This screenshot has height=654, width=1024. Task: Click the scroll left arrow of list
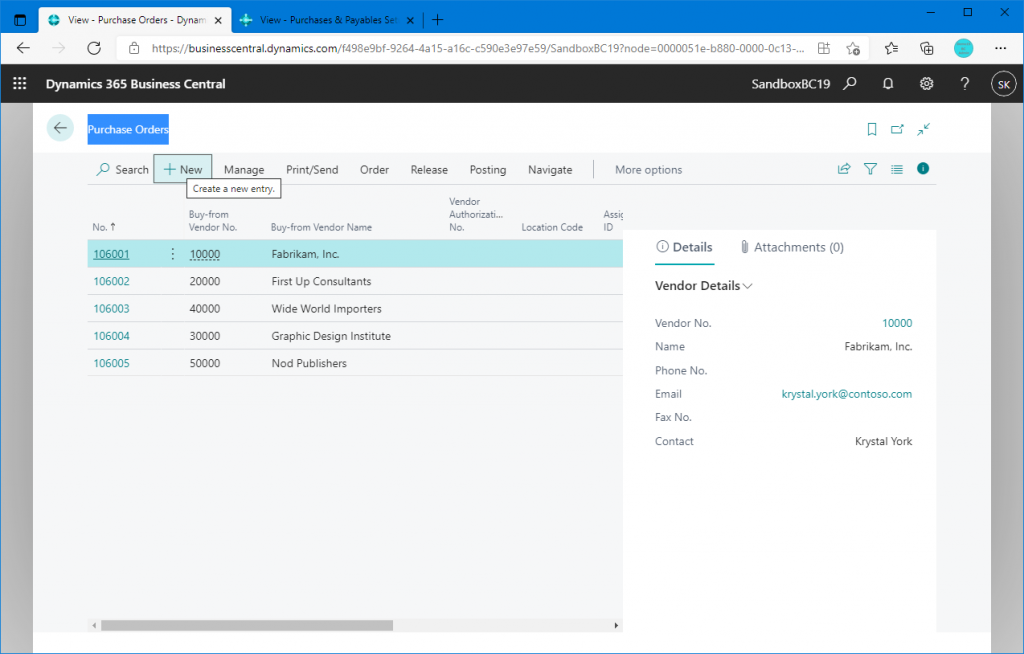(94, 625)
